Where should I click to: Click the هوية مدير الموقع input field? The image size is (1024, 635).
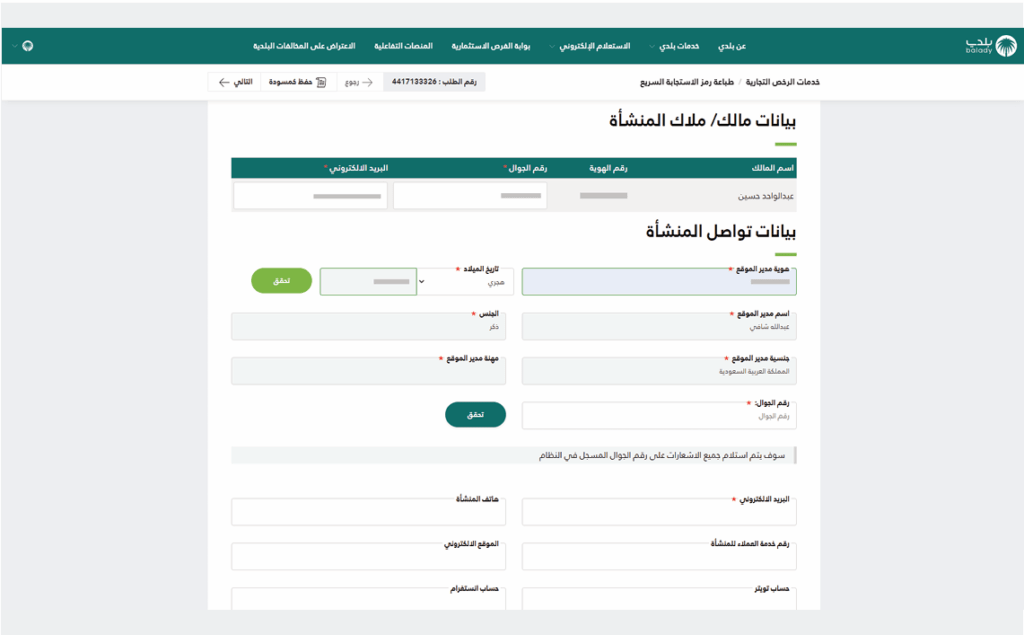tap(659, 283)
